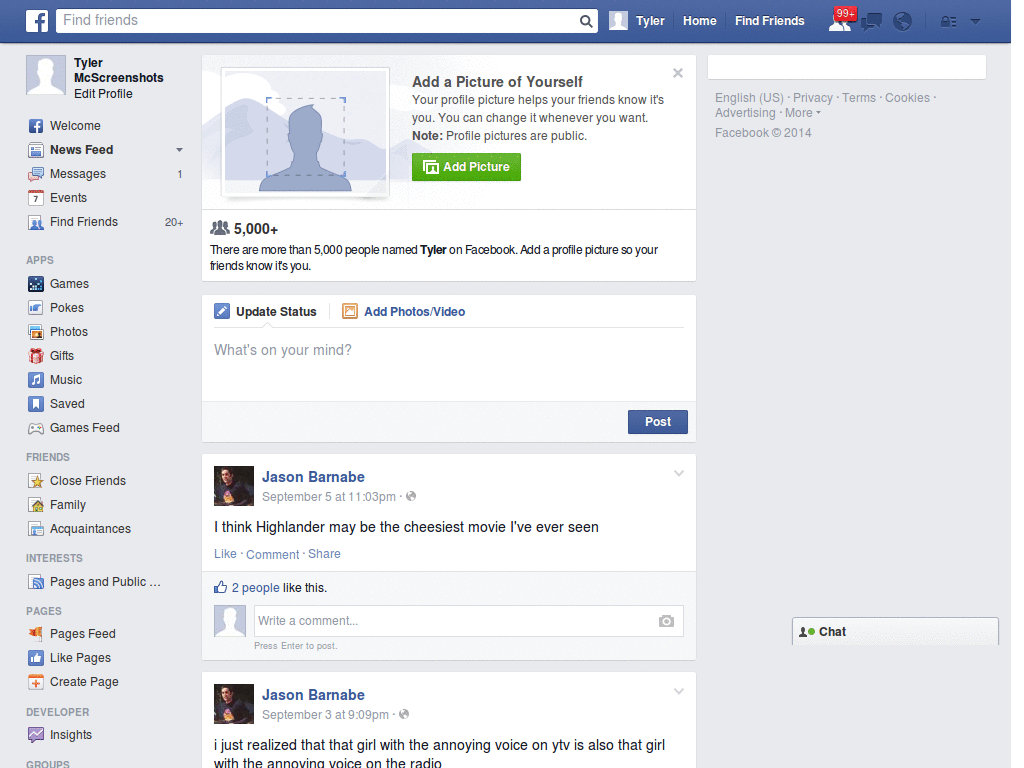
Task: Open the Games app icon
Action: [36, 284]
